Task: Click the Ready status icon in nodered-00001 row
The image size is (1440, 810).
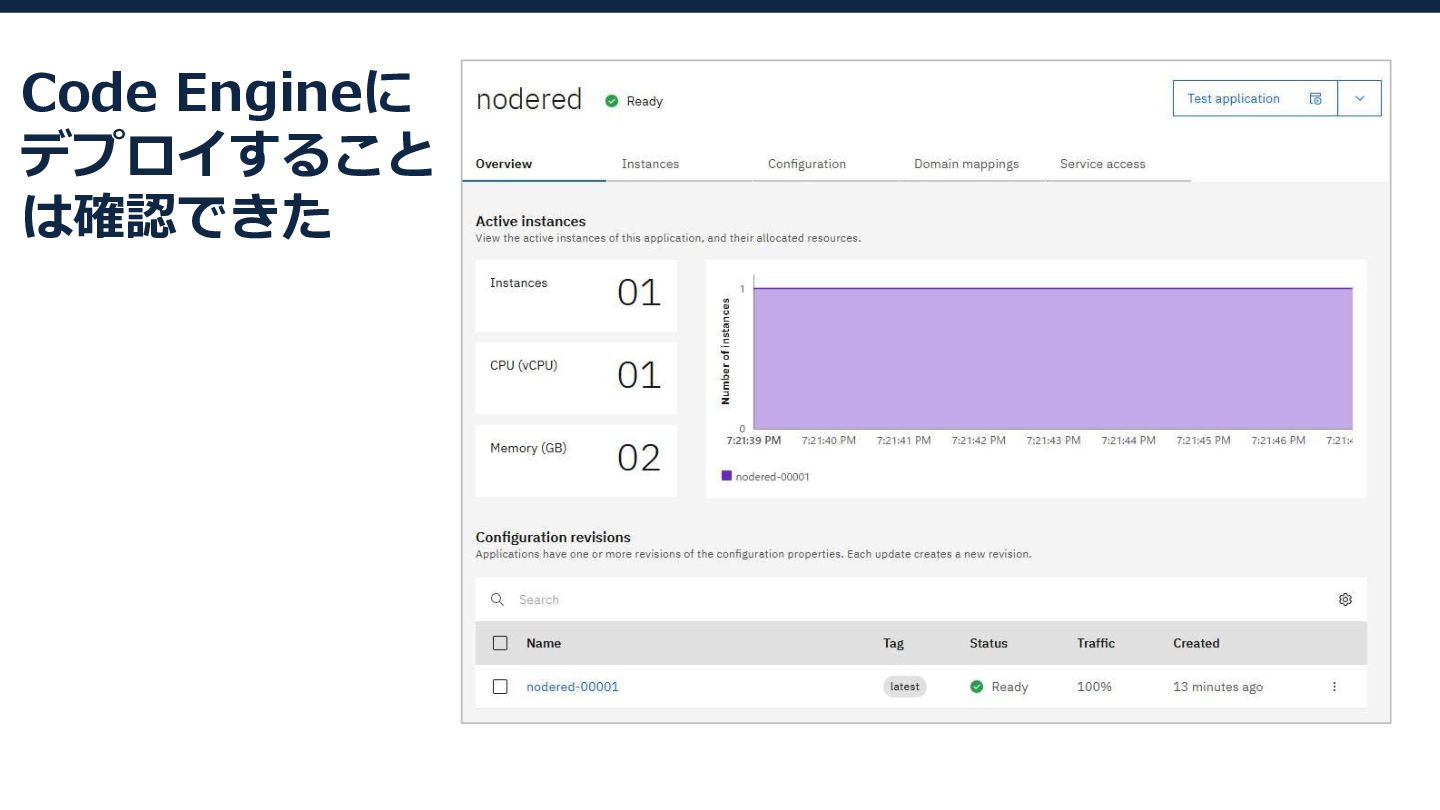Action: pyautogui.click(x=977, y=687)
